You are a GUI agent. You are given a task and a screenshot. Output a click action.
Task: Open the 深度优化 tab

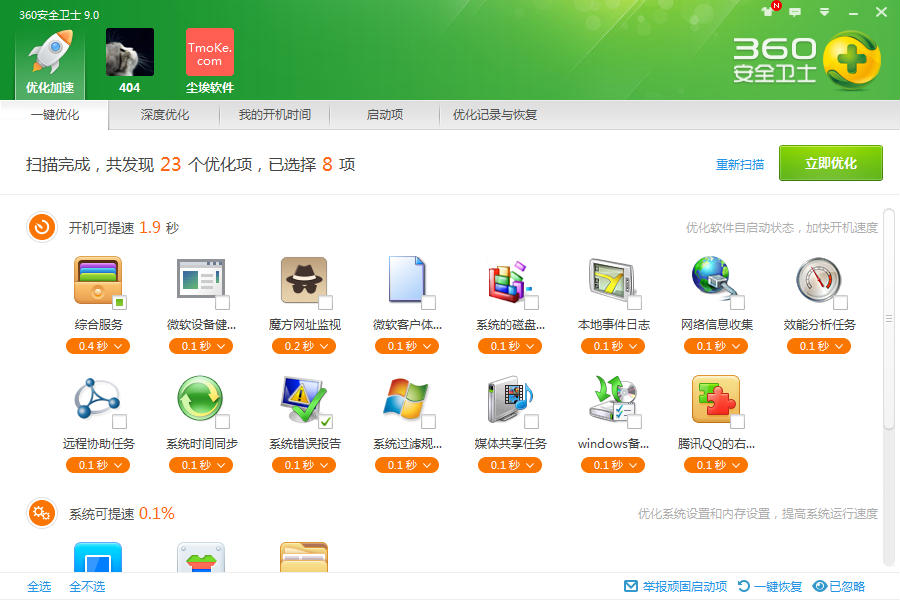point(164,115)
